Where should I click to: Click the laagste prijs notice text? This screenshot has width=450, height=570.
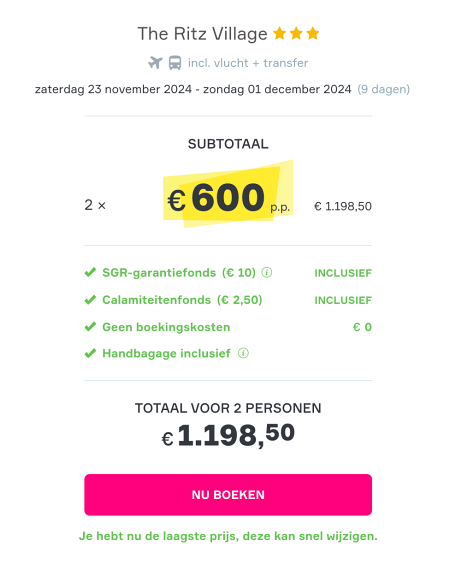pos(228,536)
